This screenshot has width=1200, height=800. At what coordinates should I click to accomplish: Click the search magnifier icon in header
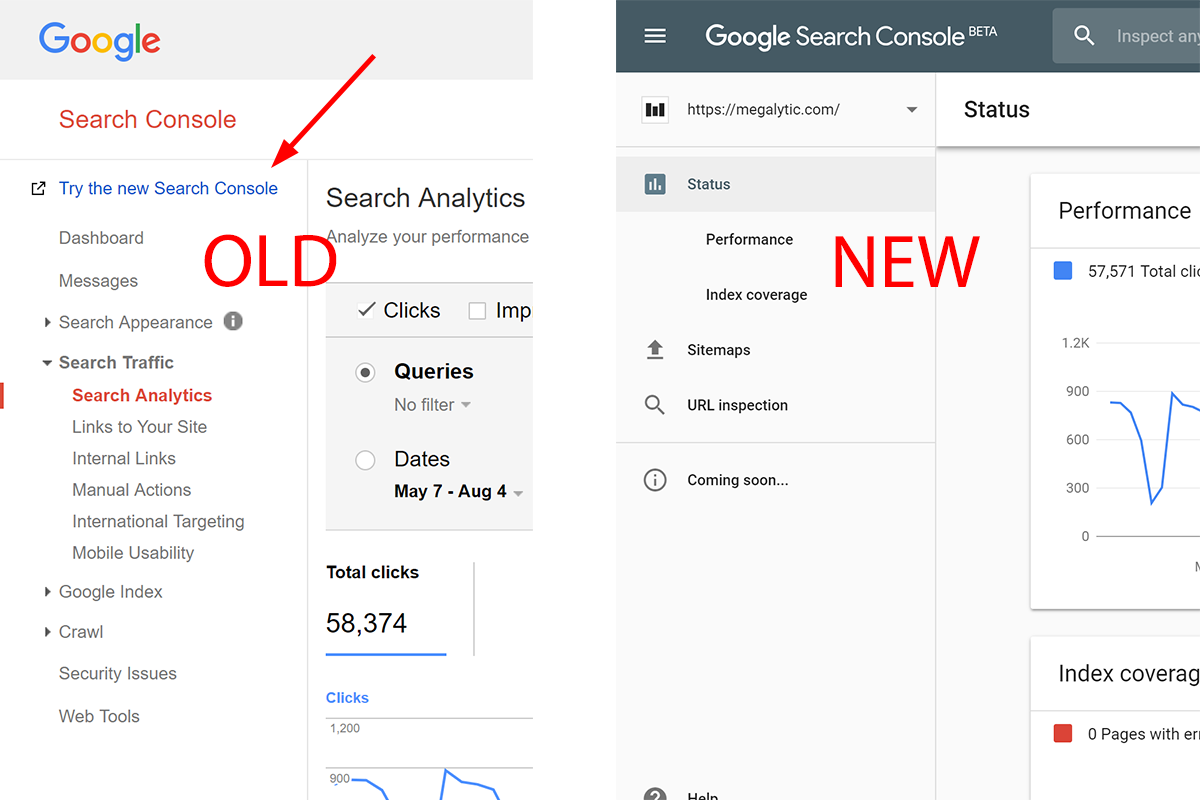1084,36
